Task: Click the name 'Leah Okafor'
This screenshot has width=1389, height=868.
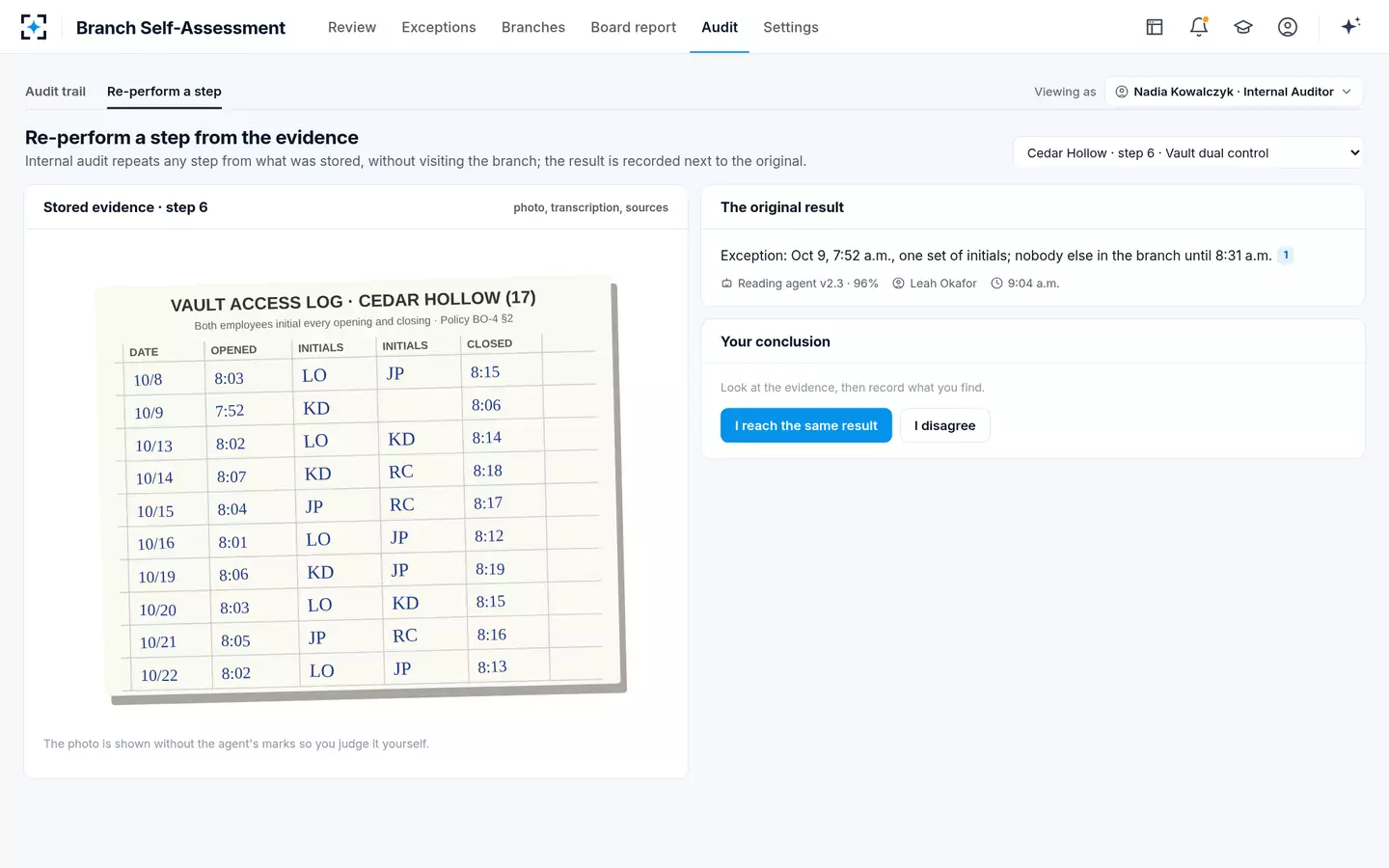Action: click(943, 284)
